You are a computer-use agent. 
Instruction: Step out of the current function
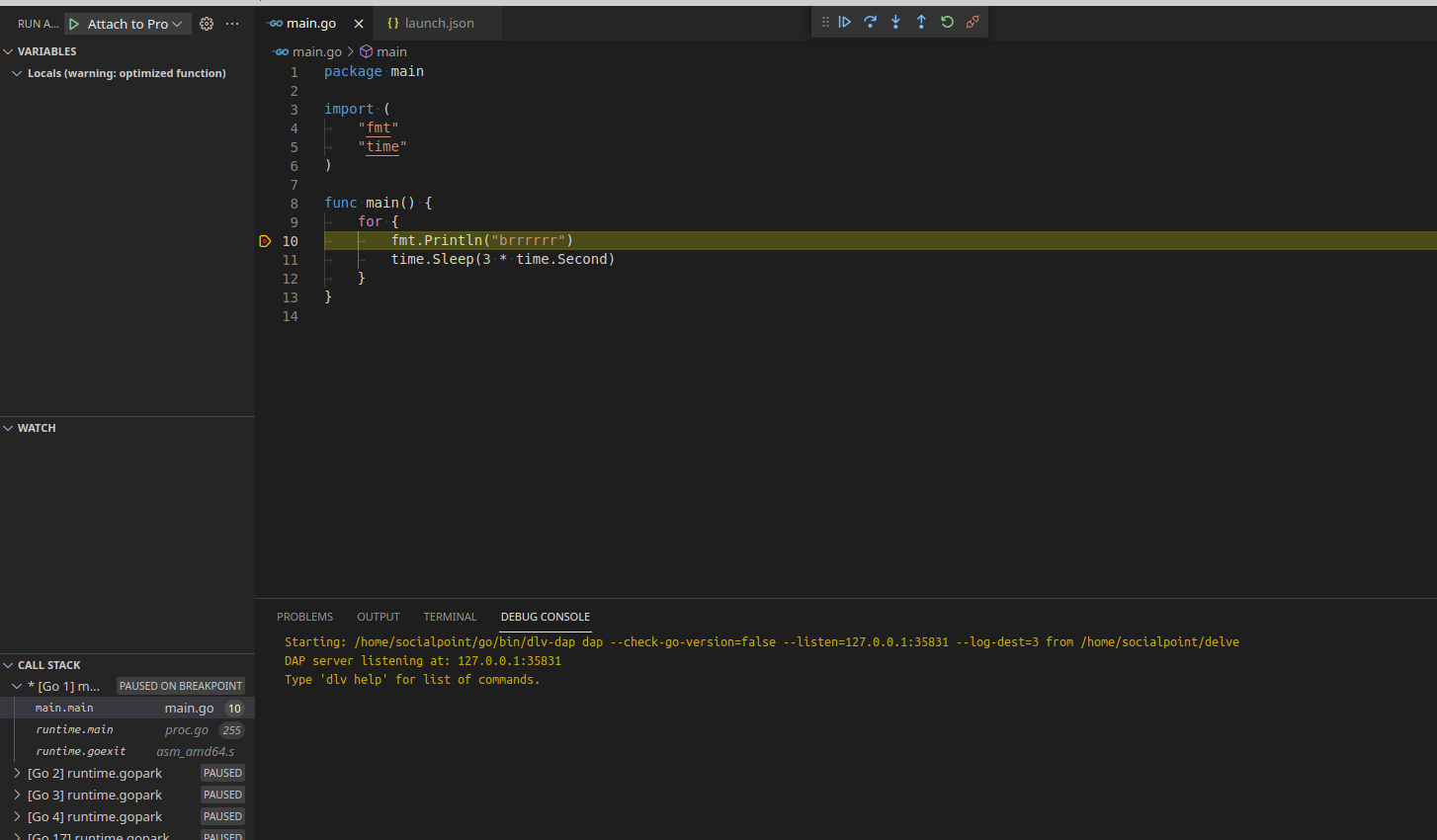click(921, 22)
